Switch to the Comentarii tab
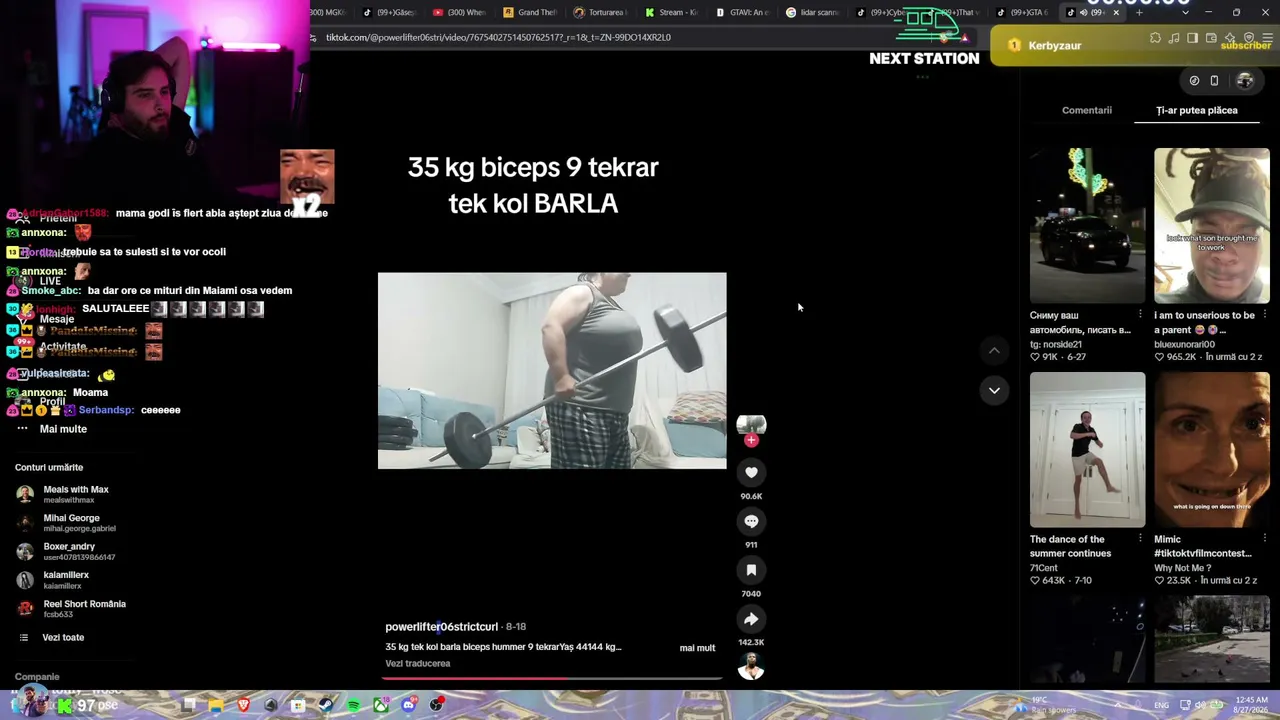This screenshot has width=1280, height=720. pos(1087,110)
